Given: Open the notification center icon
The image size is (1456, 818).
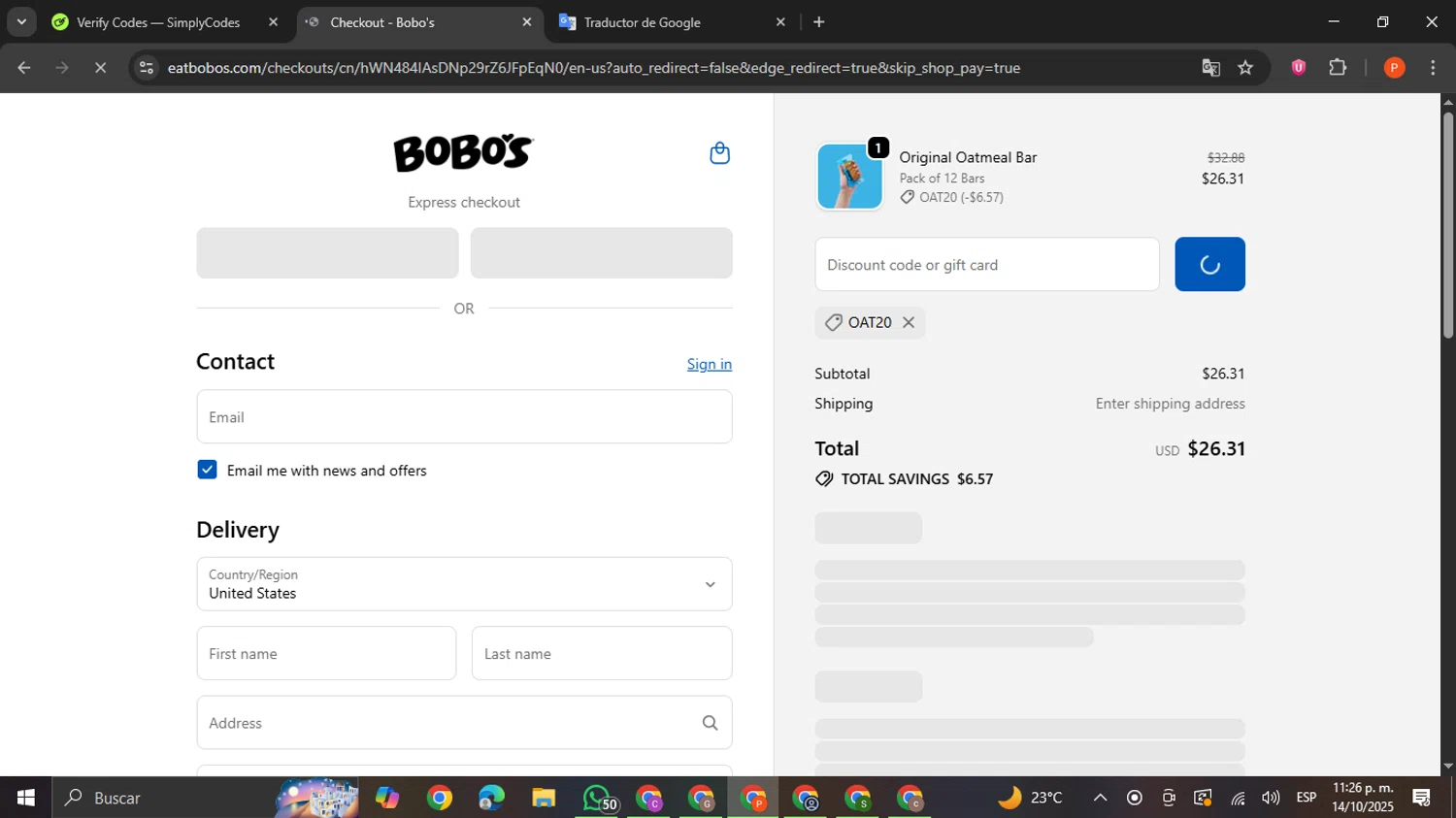Looking at the screenshot, I should click(1422, 798).
